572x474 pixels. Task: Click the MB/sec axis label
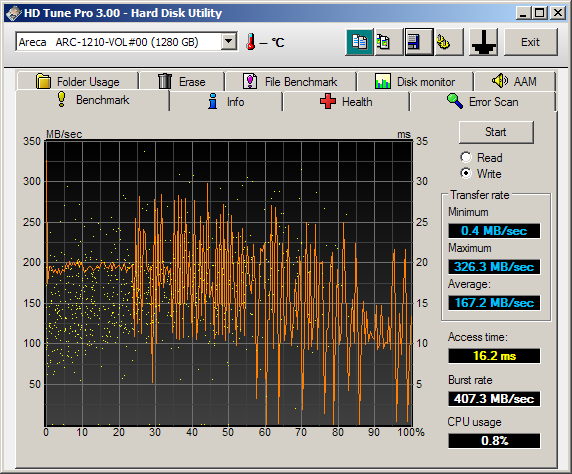tap(64, 134)
